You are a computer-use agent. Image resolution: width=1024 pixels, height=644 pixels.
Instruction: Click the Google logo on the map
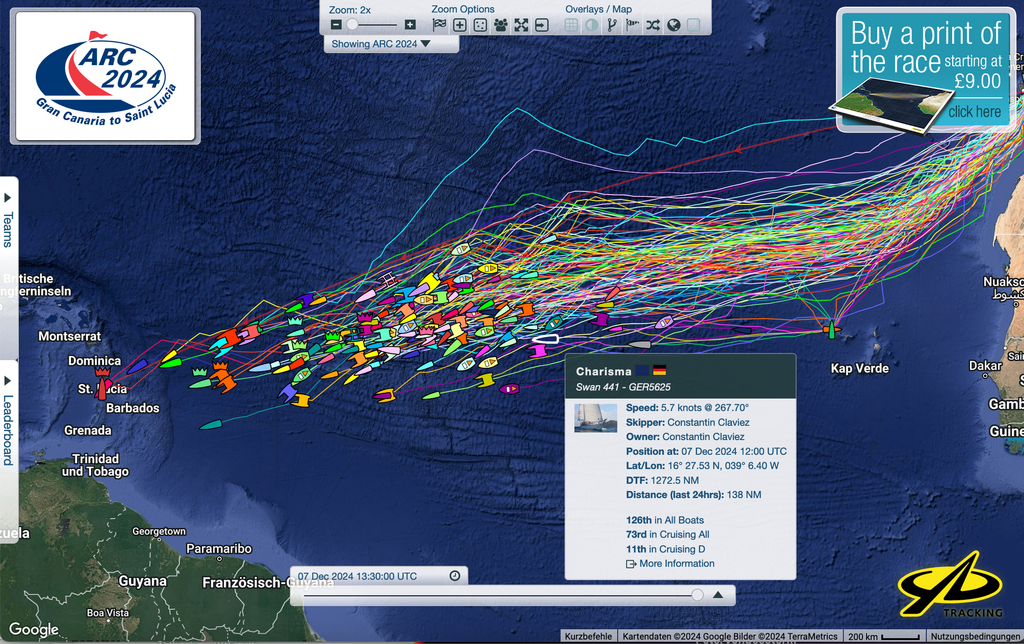click(33, 630)
